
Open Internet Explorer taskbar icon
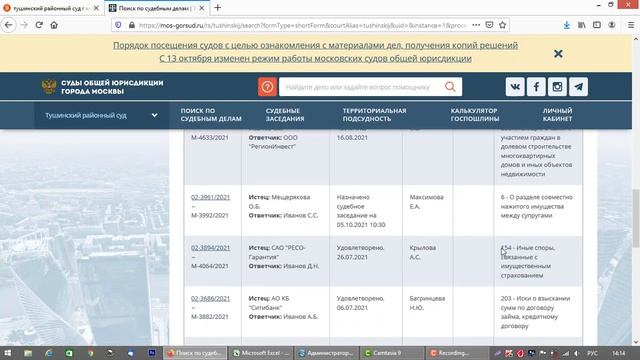[49, 353]
